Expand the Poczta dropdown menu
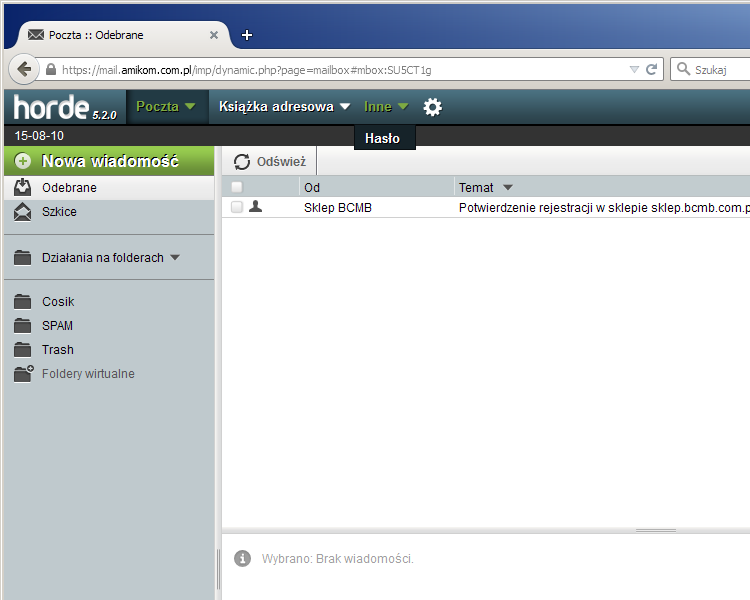The width and height of the screenshot is (750, 600). pyautogui.click(x=166, y=106)
